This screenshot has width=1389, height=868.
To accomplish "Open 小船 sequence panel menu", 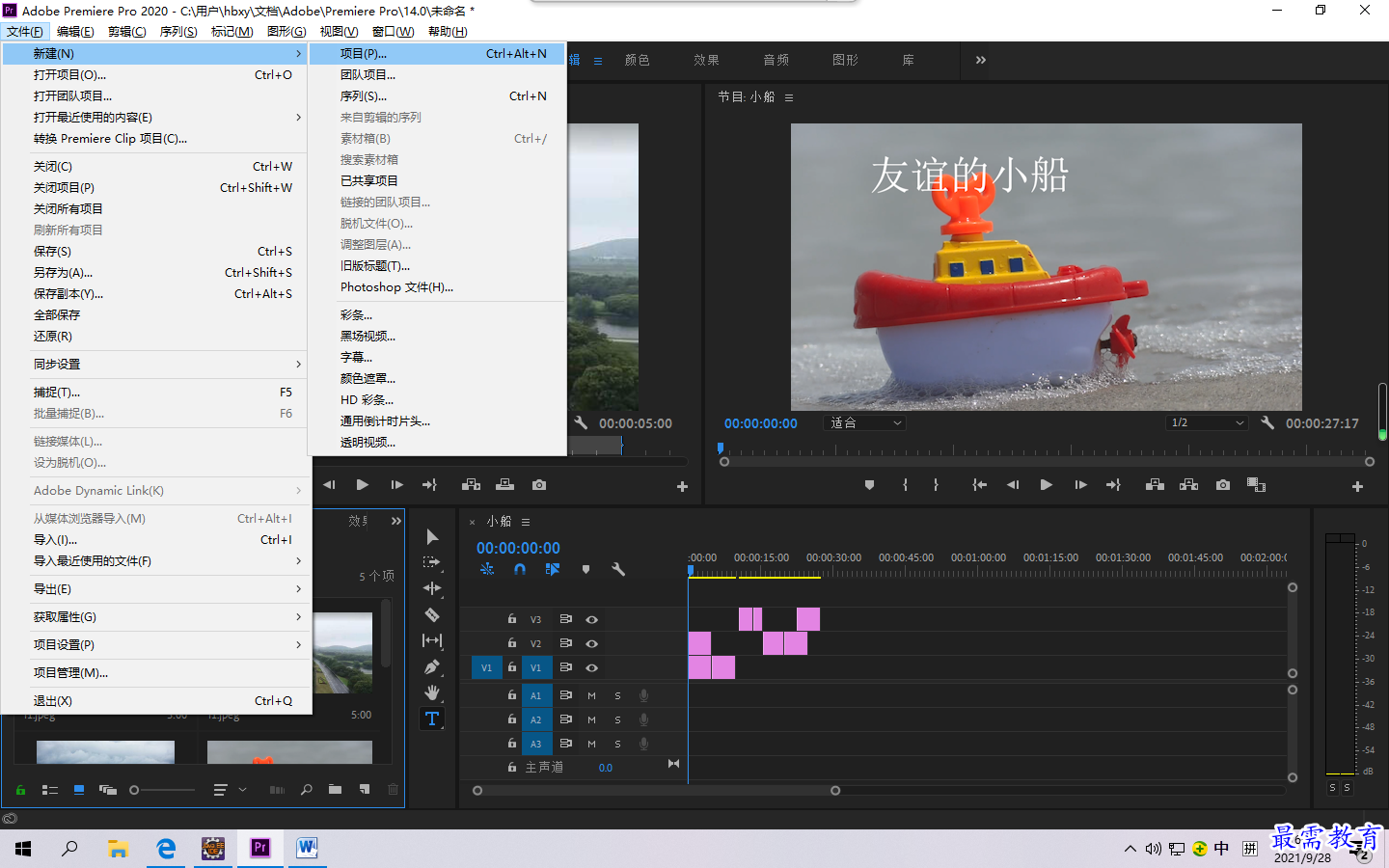I will tap(526, 522).
